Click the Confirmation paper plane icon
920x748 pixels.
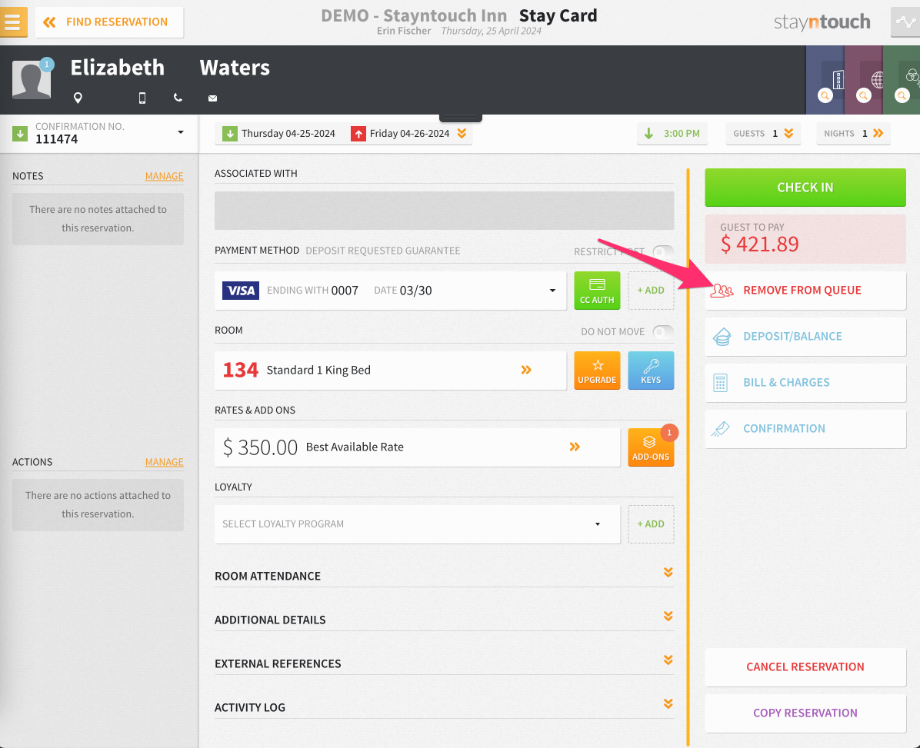[x=721, y=429]
